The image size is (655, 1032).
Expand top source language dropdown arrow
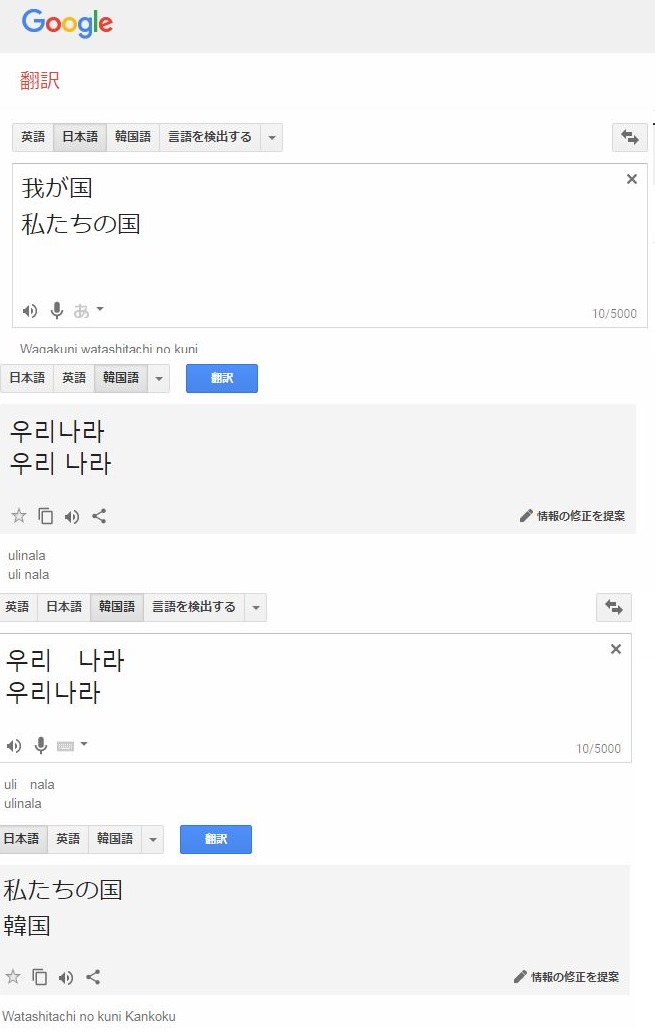point(271,137)
